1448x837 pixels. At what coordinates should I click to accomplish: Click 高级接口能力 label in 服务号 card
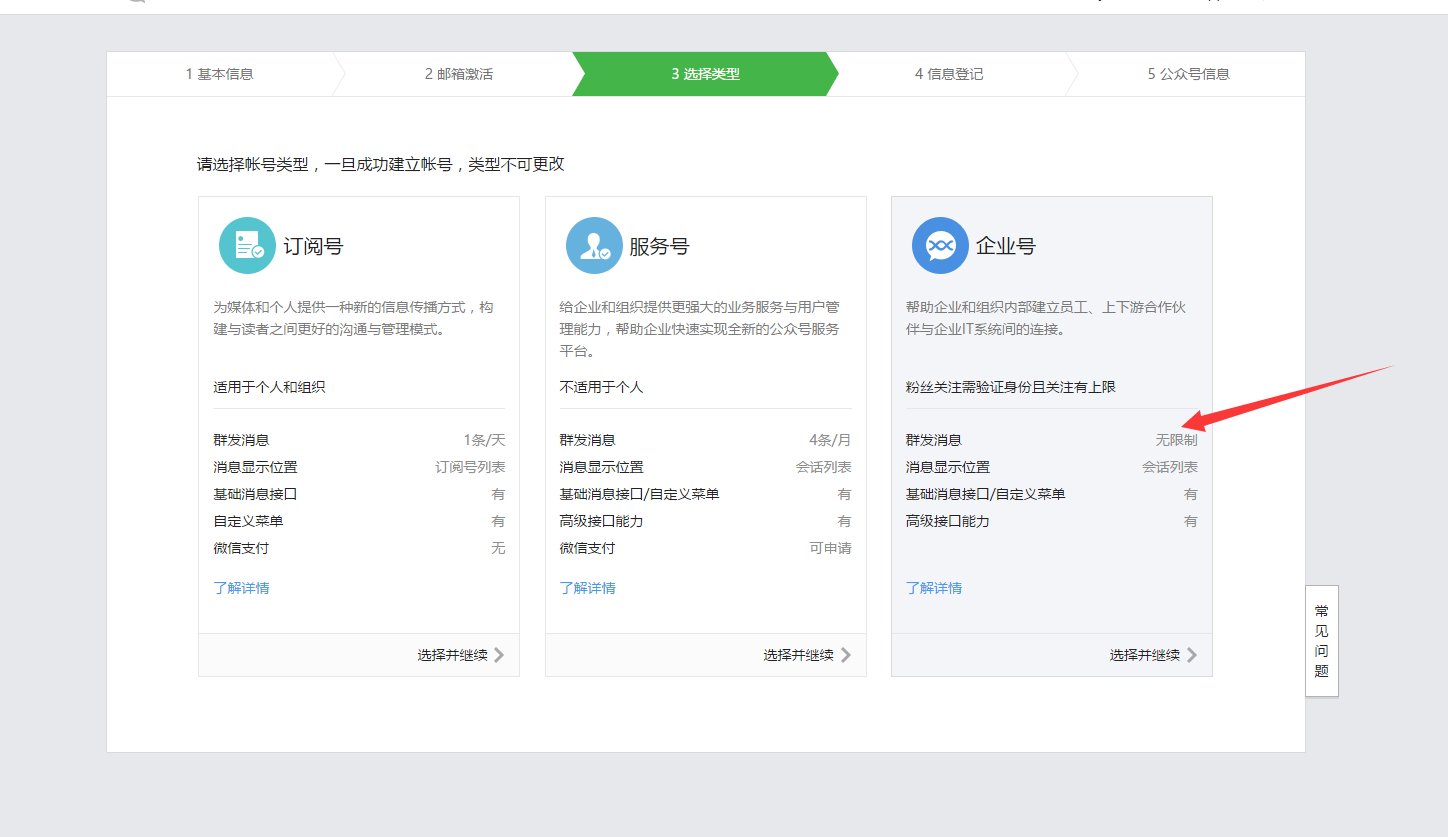[601, 521]
